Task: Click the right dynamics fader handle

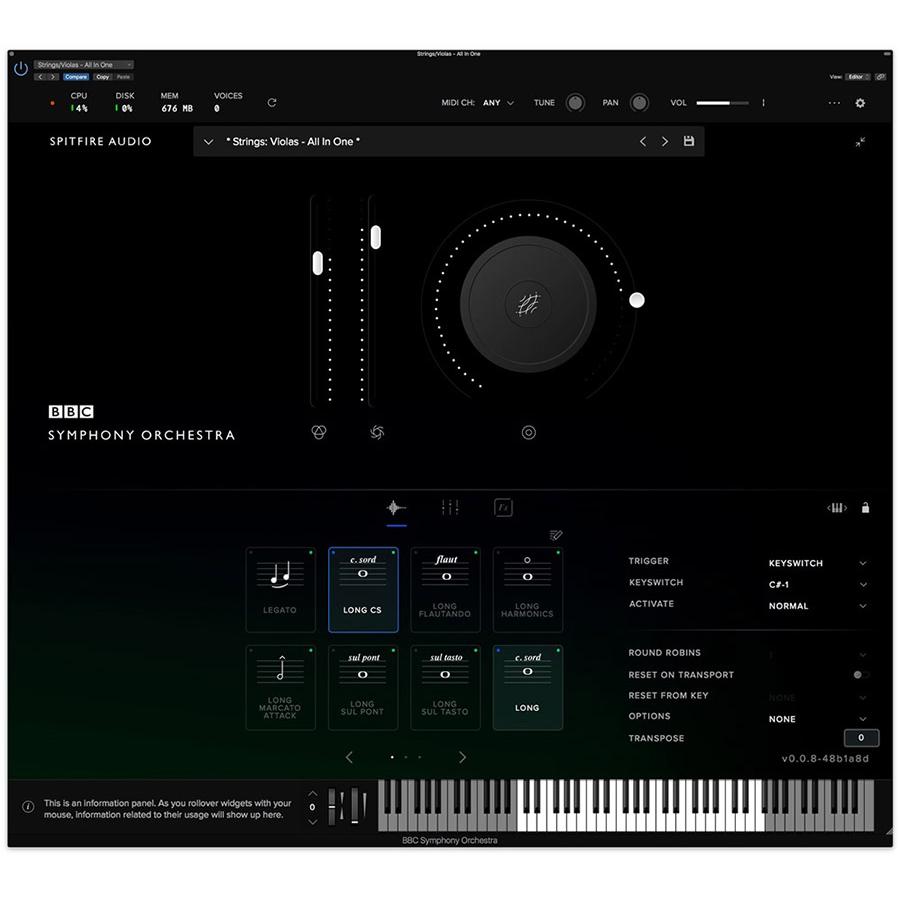Action: click(x=375, y=236)
